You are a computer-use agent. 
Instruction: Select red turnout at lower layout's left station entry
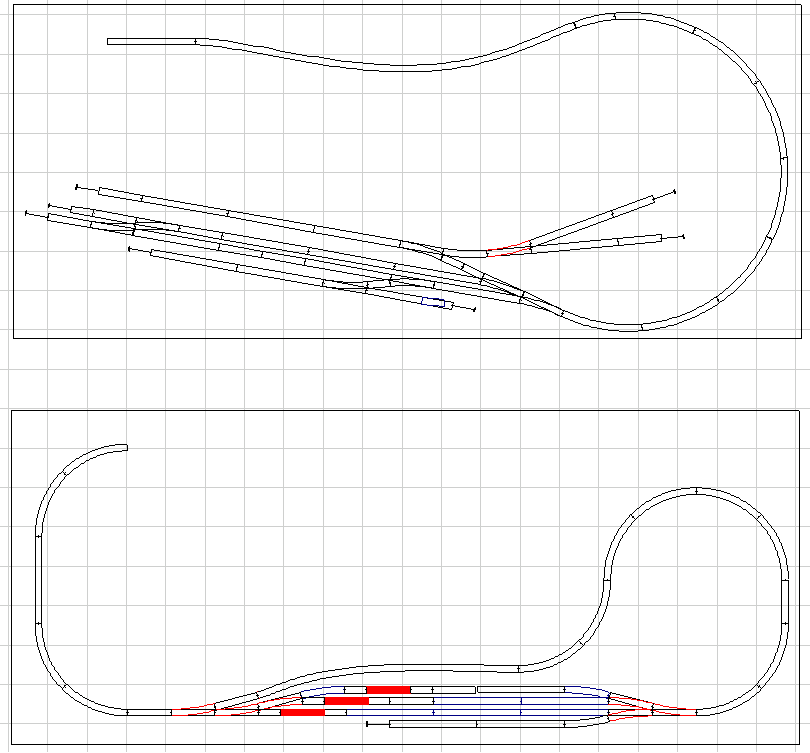coord(193,709)
